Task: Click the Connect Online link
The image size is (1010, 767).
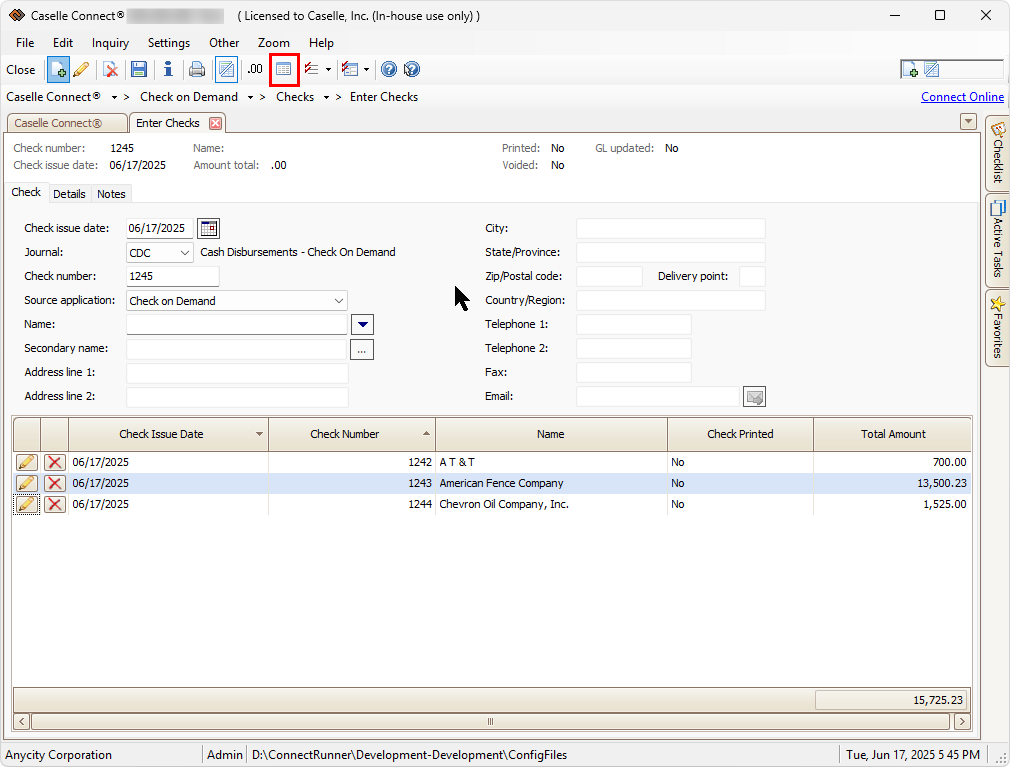Action: [x=962, y=97]
